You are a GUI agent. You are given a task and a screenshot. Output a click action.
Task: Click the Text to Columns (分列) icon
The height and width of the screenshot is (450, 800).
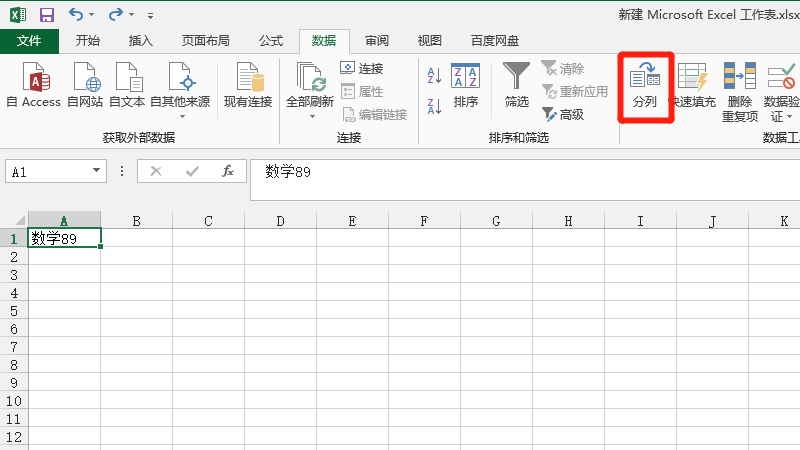[x=645, y=86]
